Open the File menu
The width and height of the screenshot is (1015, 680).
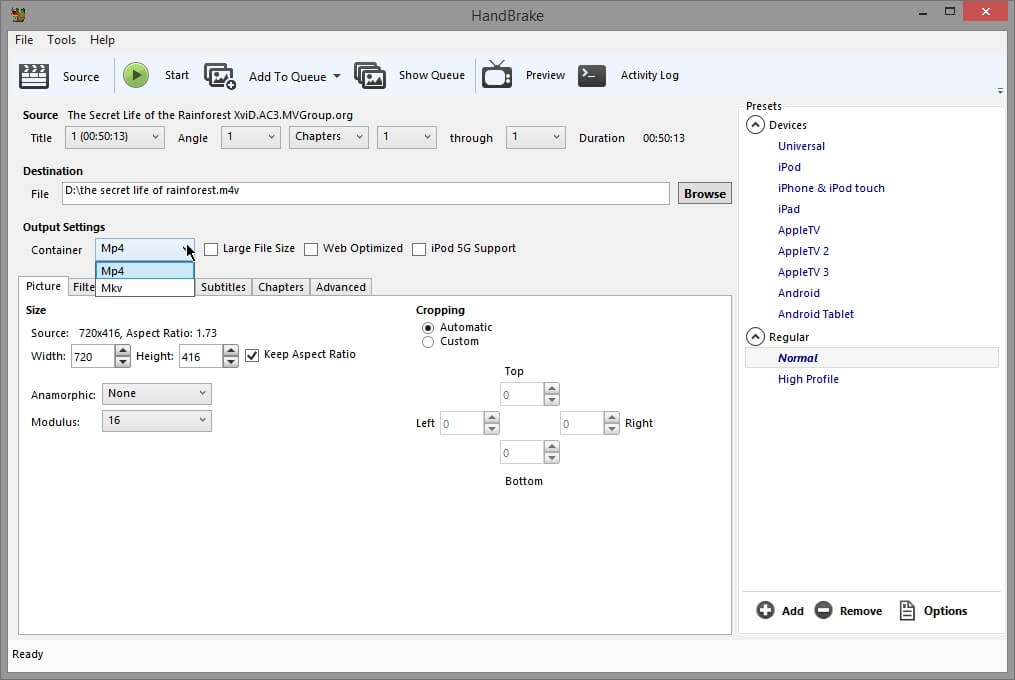tap(24, 40)
